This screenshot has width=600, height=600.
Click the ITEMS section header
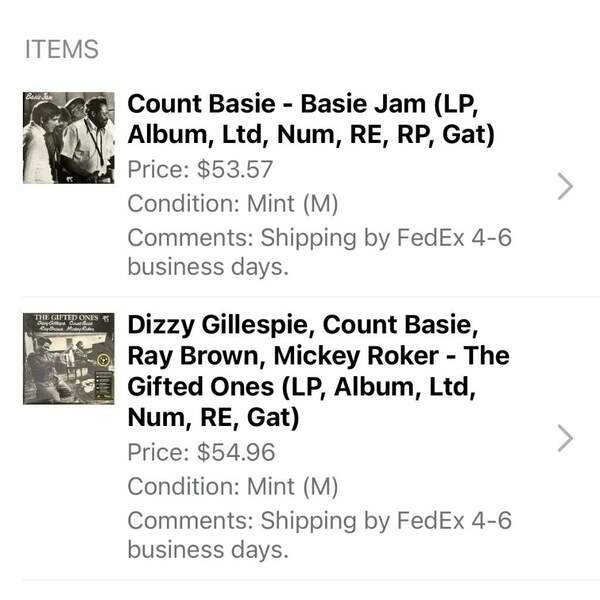click(x=62, y=49)
